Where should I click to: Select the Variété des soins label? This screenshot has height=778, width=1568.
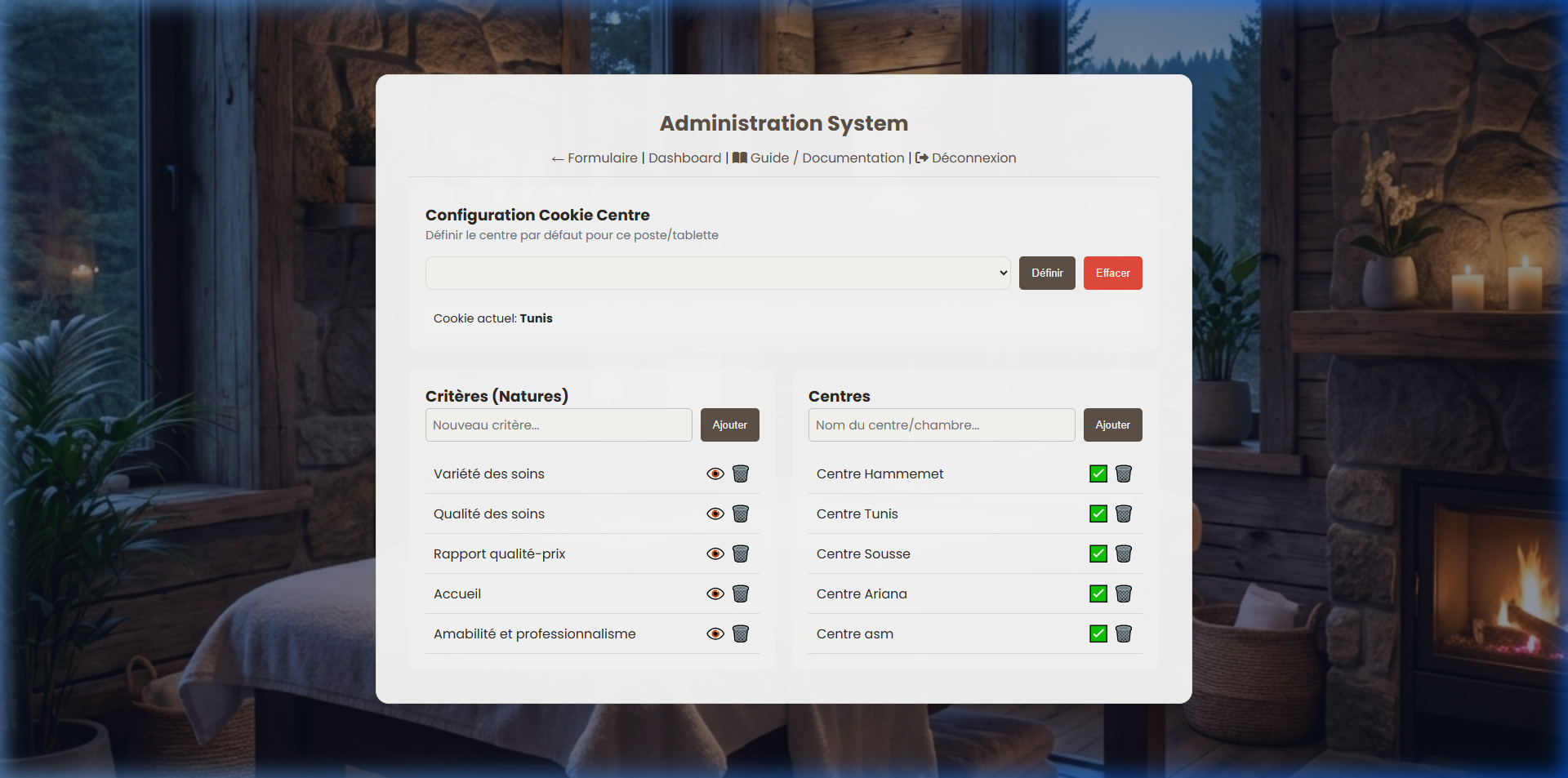click(x=488, y=473)
